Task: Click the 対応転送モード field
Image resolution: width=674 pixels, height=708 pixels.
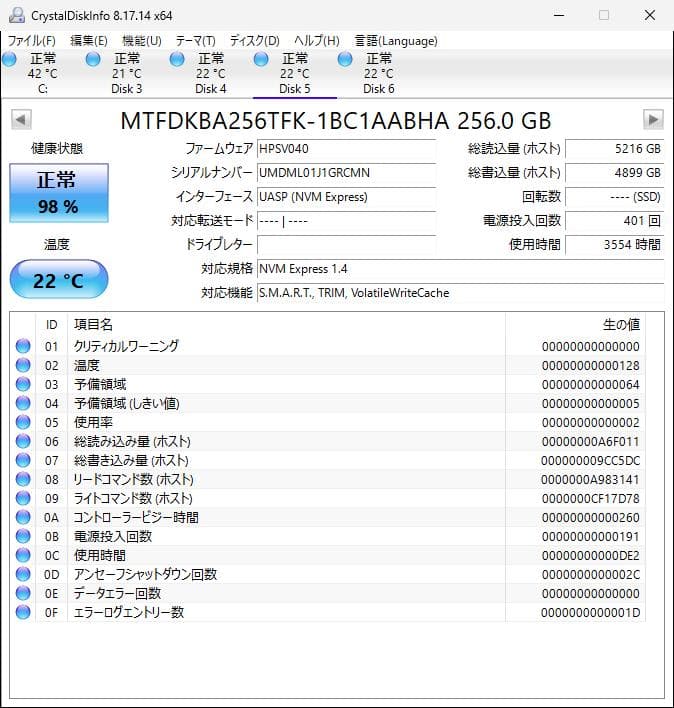Action: point(346,221)
